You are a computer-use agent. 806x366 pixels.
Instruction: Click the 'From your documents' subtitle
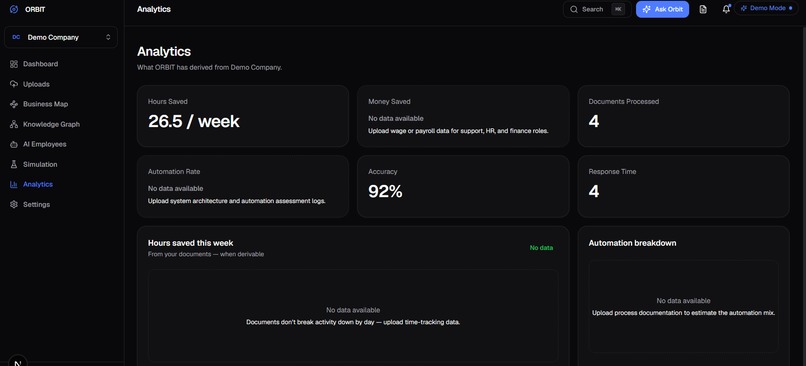click(206, 254)
